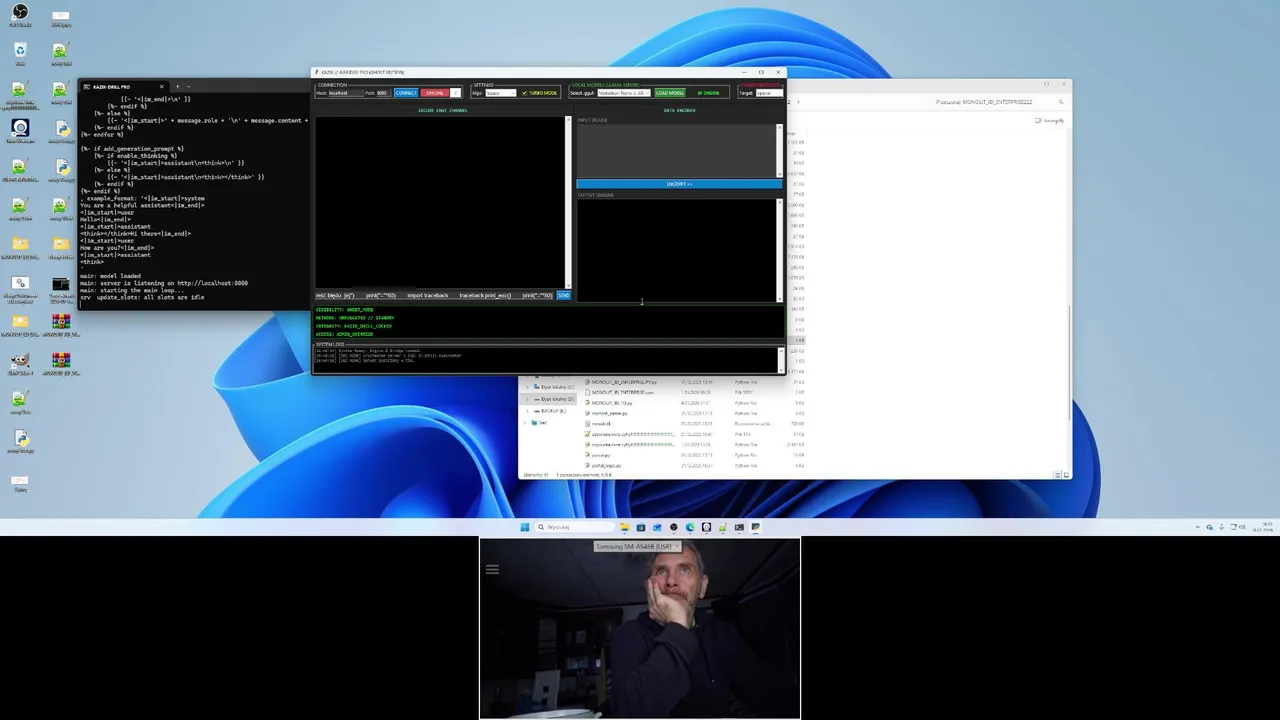1280x720 pixels.
Task: Click the blue SEND button
Action: click(563, 295)
